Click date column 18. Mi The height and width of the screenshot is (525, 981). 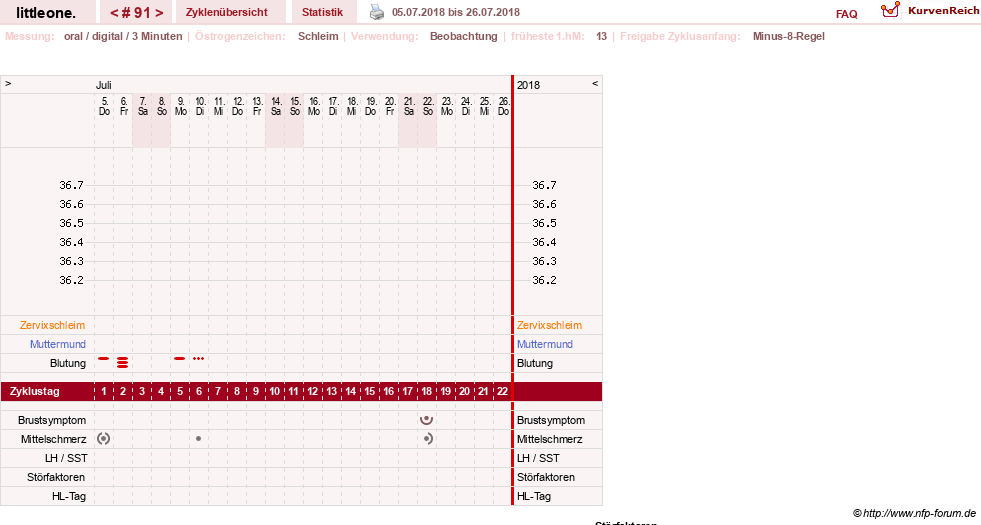[352, 106]
